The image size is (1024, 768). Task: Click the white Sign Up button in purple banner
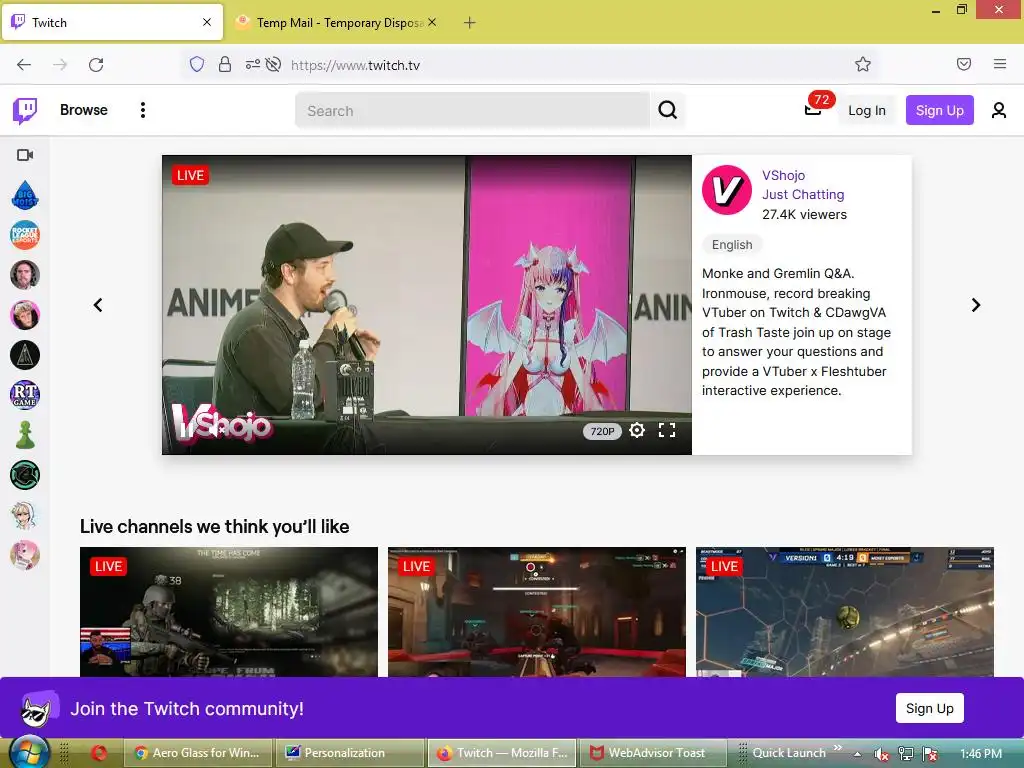[929, 709]
